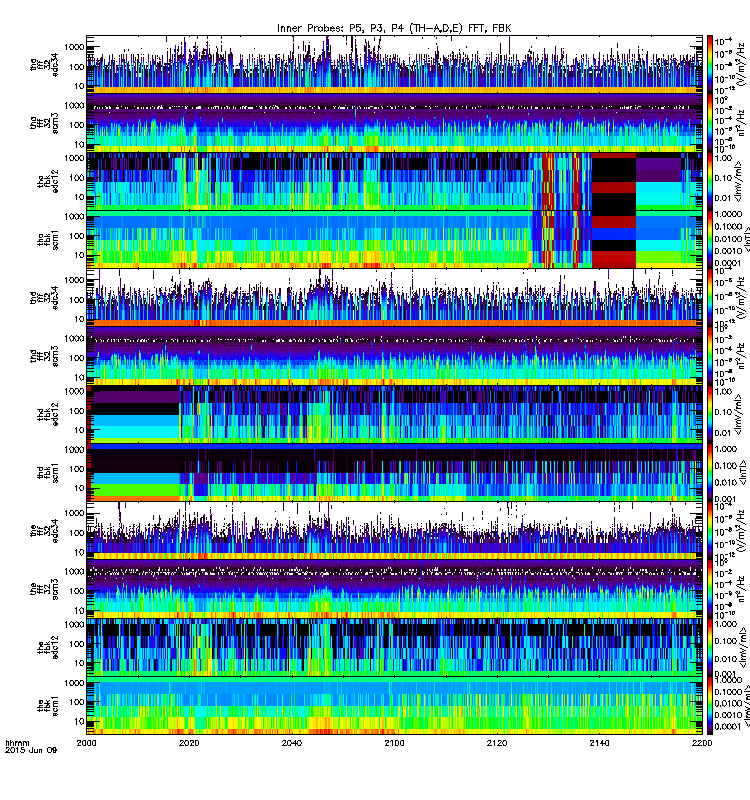Select the 'the fff 32 scm3' panel label
750x800 pixels.
pyautogui.click(x=44, y=590)
